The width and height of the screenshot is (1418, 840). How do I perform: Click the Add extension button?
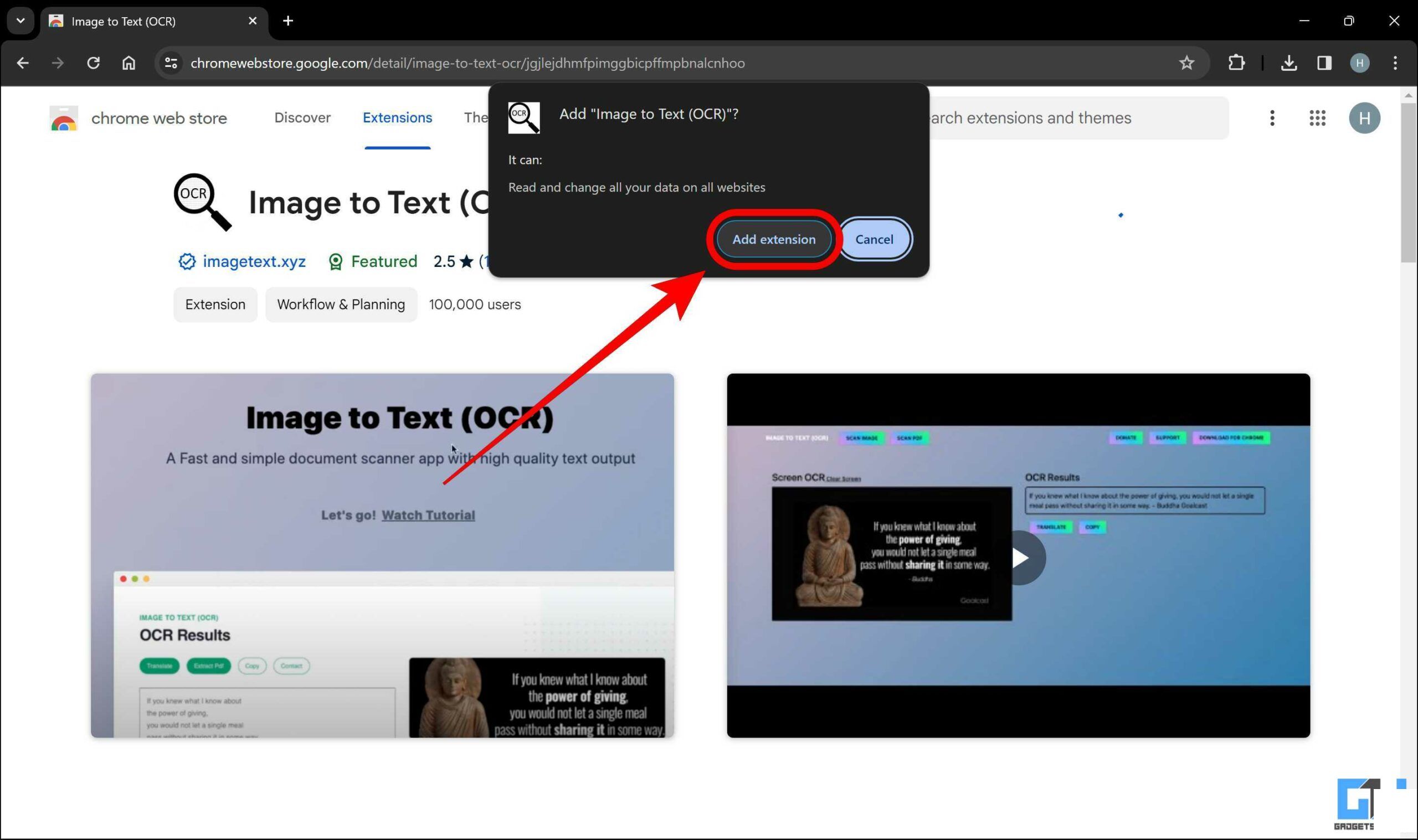tap(774, 239)
